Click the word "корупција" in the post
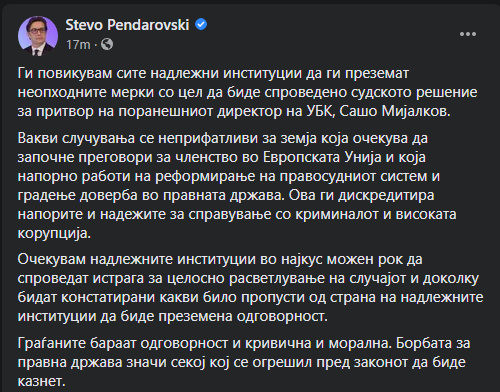This screenshot has width=500, height=392. (x=52, y=233)
